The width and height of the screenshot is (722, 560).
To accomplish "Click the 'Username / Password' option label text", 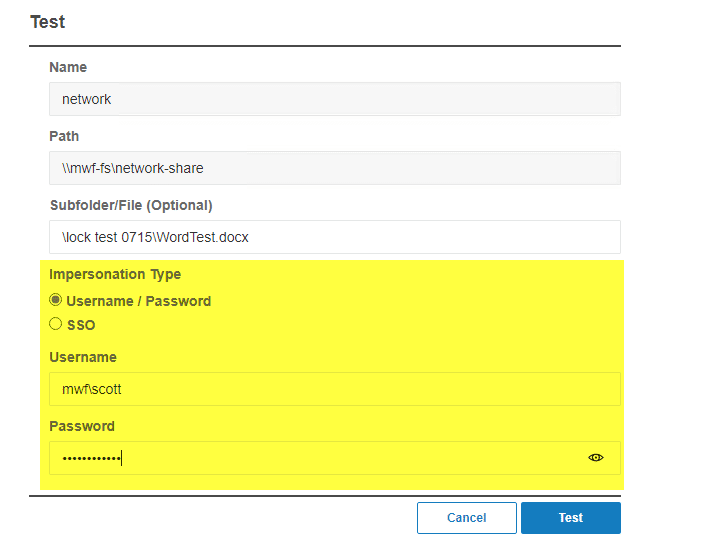I will click(x=138, y=301).
